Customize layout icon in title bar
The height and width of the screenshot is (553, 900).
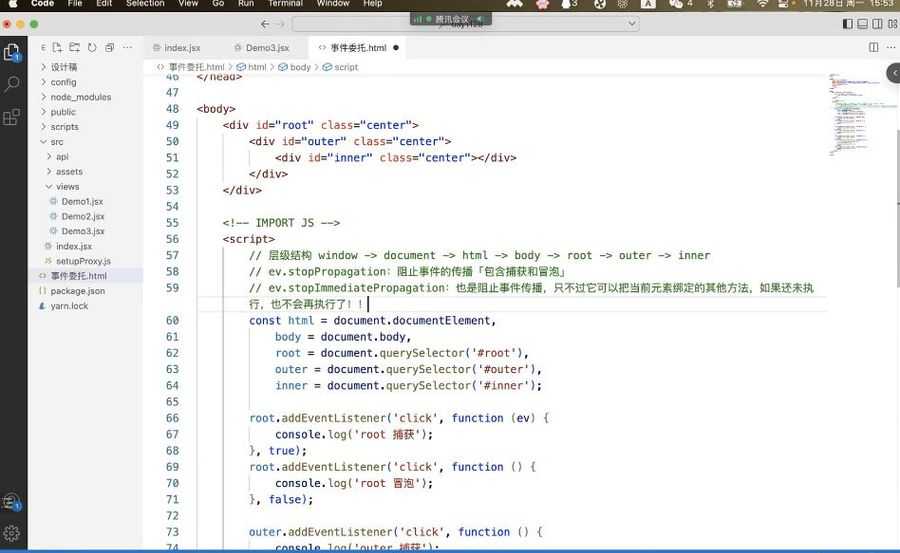(x=893, y=24)
